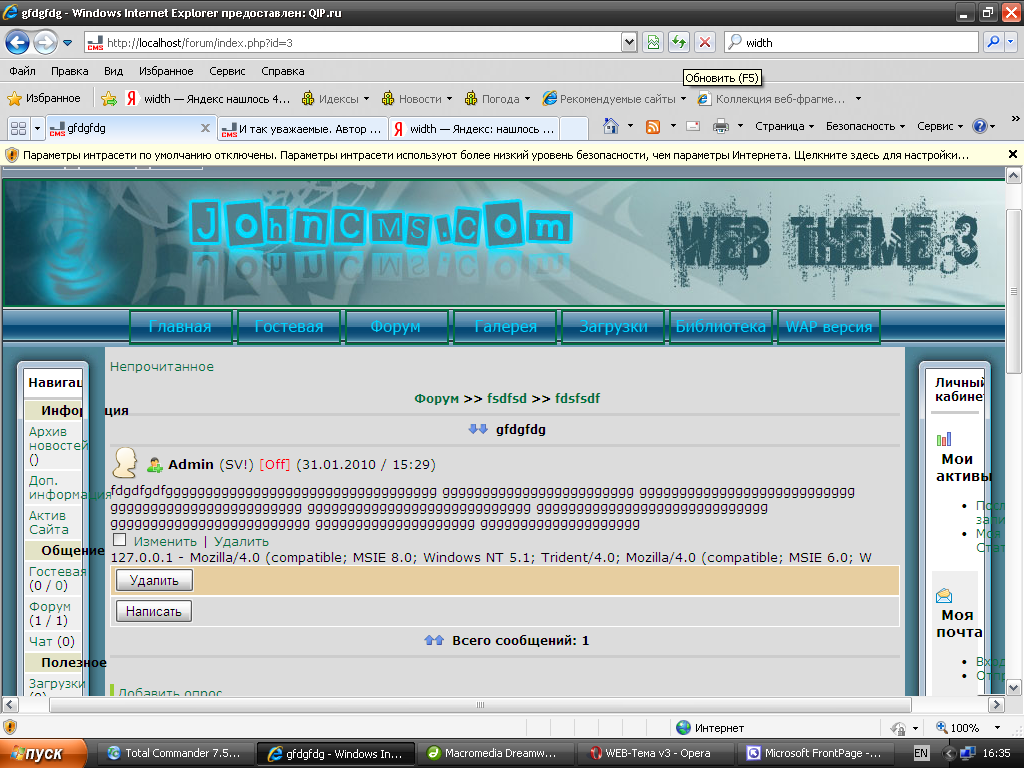Open the Безопасность command bar menu
The image size is (1024, 768).
point(865,126)
